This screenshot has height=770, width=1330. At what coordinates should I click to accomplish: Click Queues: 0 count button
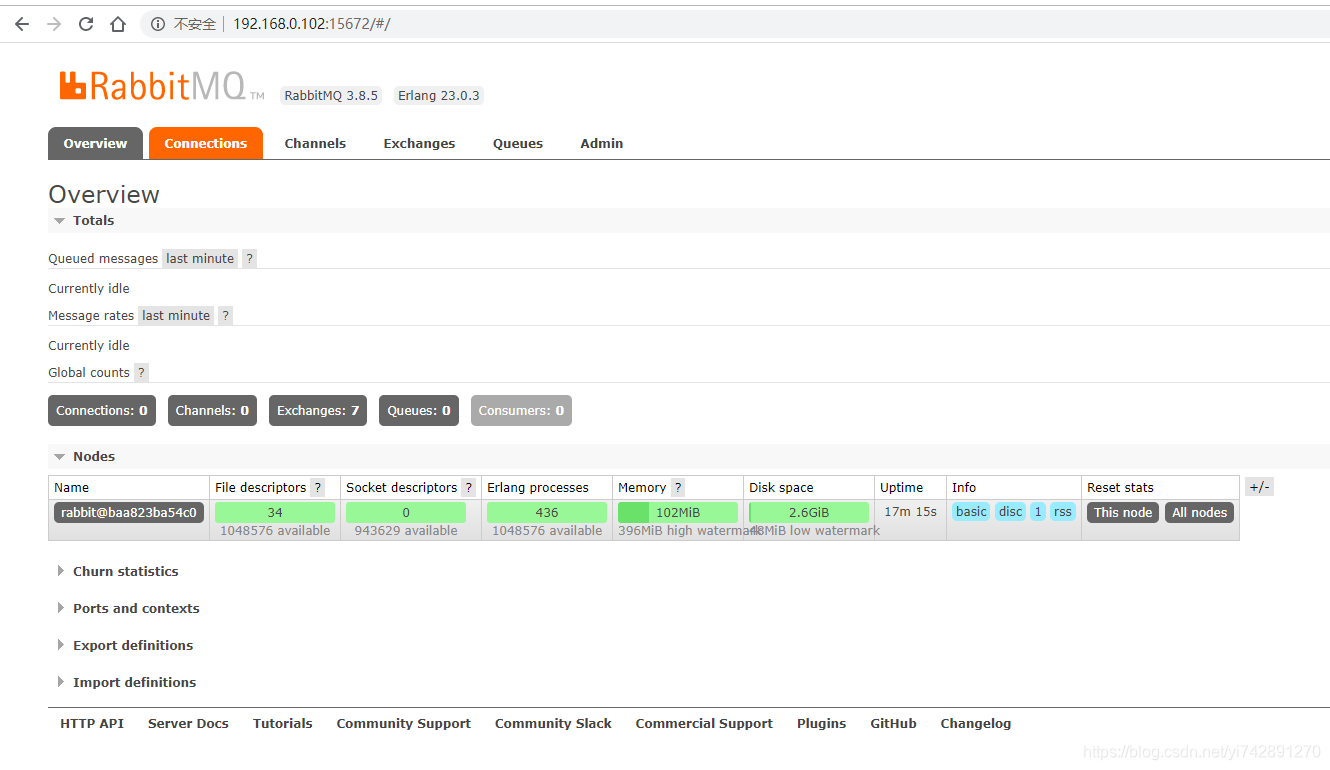tap(419, 410)
